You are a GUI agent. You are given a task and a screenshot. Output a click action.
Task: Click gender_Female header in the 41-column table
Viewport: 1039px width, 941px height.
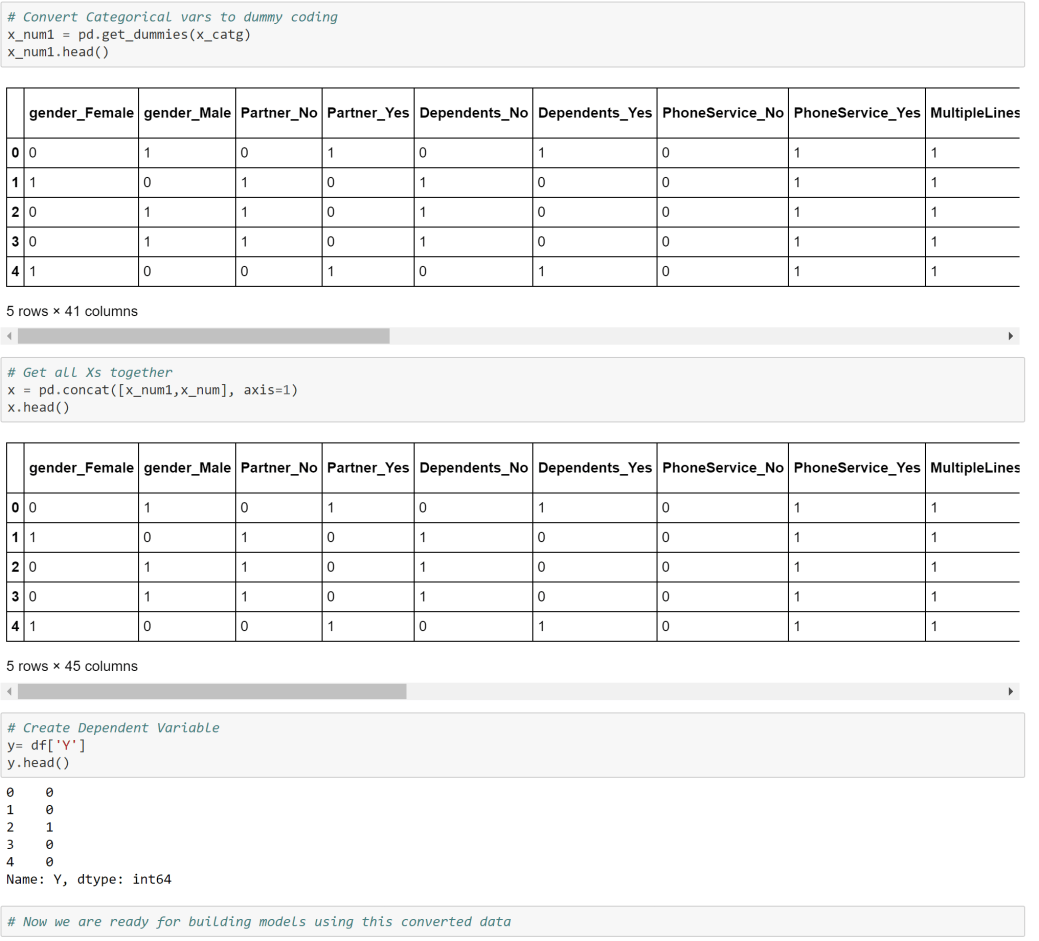82,113
